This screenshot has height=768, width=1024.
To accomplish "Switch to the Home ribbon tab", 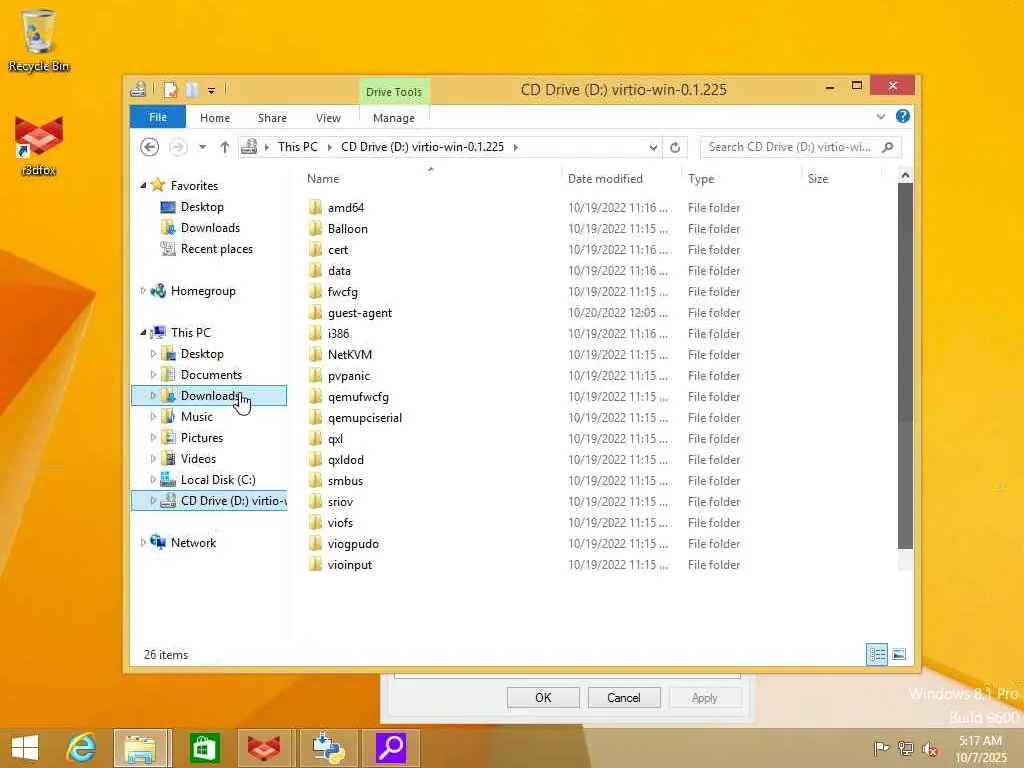I will point(215,118).
